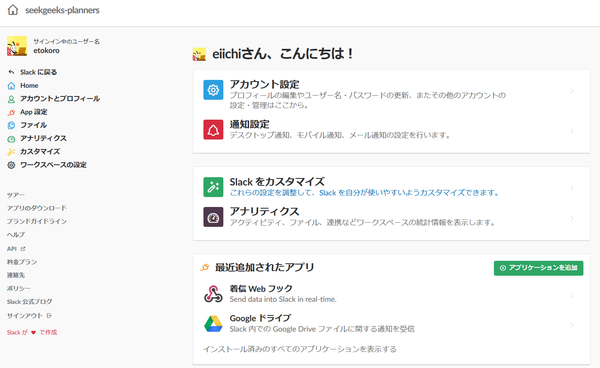Open the Slack をカスタマイズ heading
Viewport: 600px width, 368px height.
[x=277, y=181]
